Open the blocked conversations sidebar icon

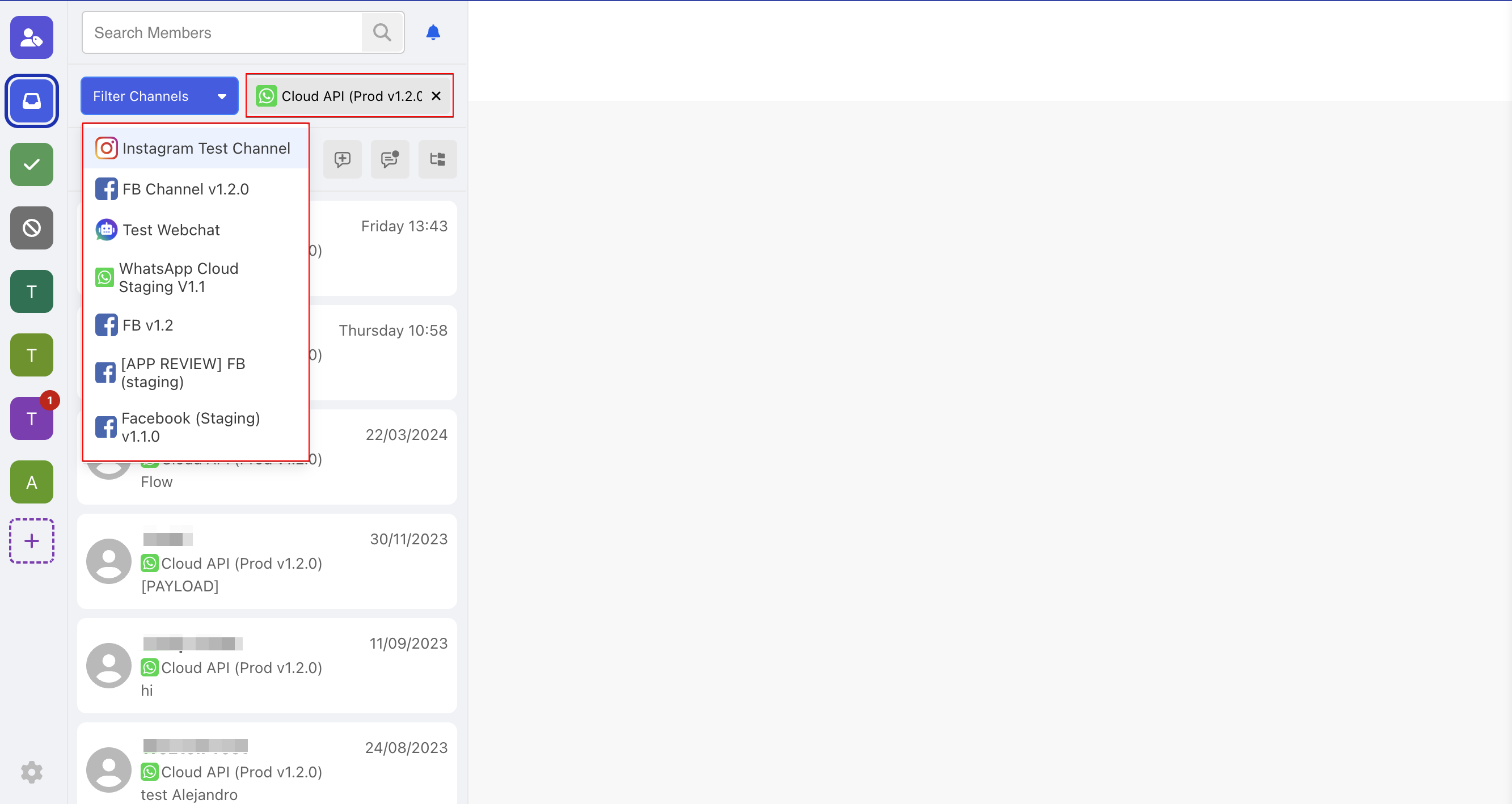click(x=32, y=228)
